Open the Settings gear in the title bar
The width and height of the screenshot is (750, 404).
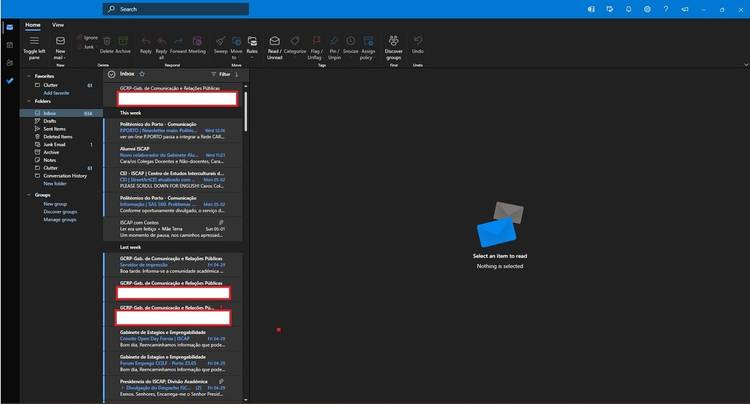pyautogui.click(x=647, y=9)
